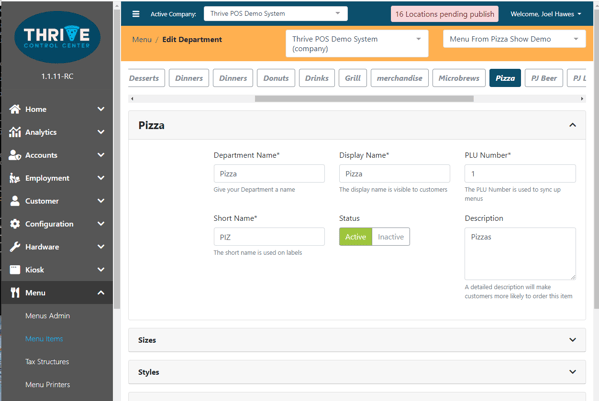Open the Menu Items sidebar link
Screen dimensions: 599x401
44,339
